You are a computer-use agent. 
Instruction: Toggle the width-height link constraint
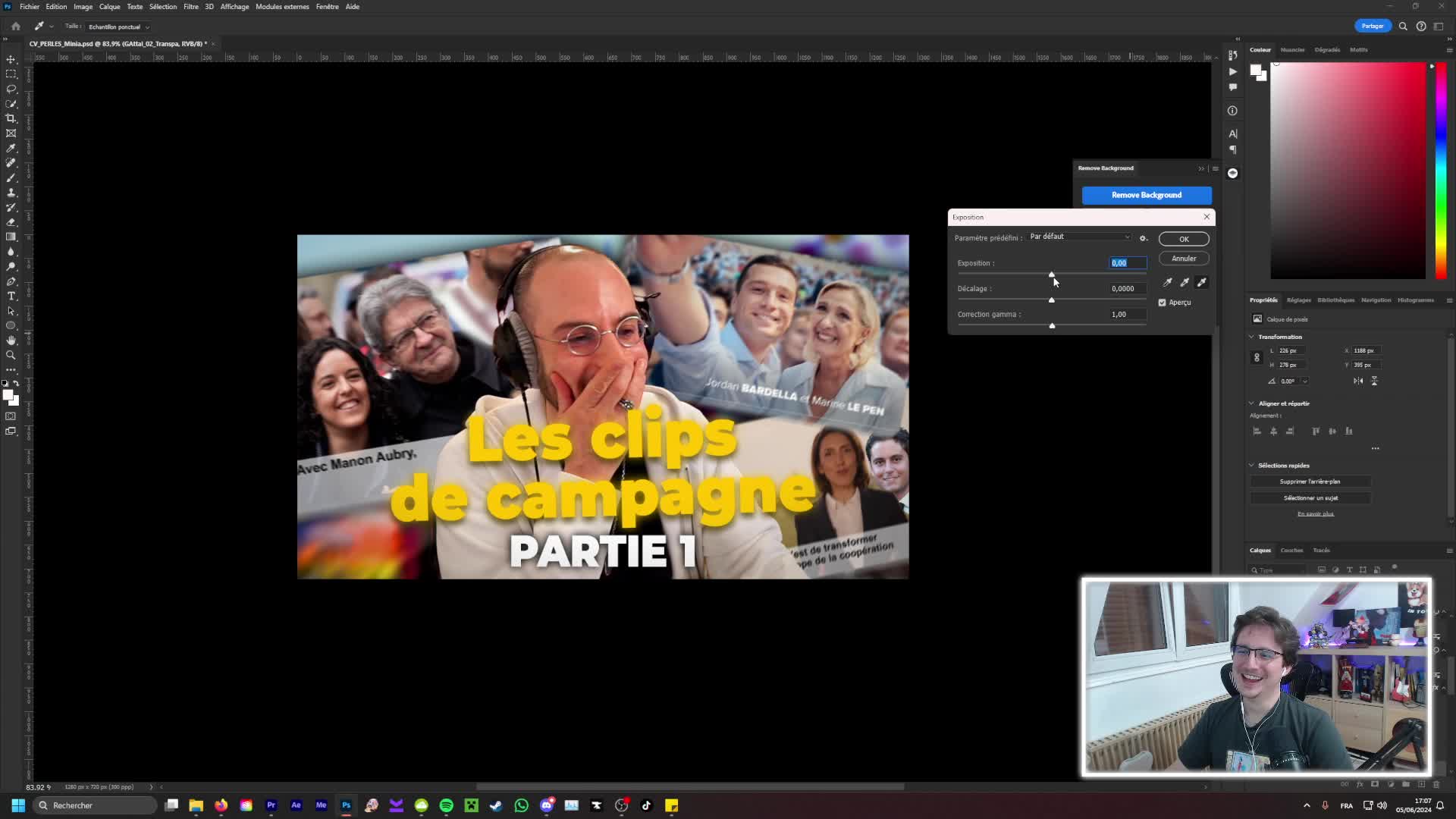1257,357
